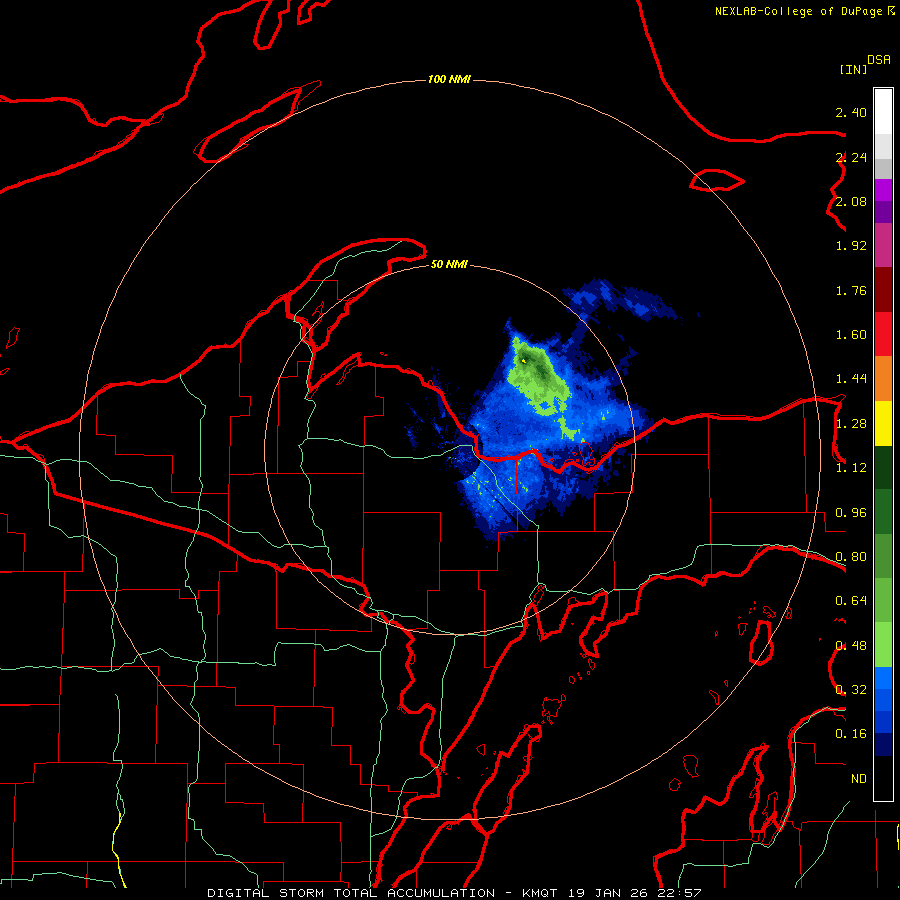Click the [IN] units label
This screenshot has width=900, height=900.
click(853, 69)
